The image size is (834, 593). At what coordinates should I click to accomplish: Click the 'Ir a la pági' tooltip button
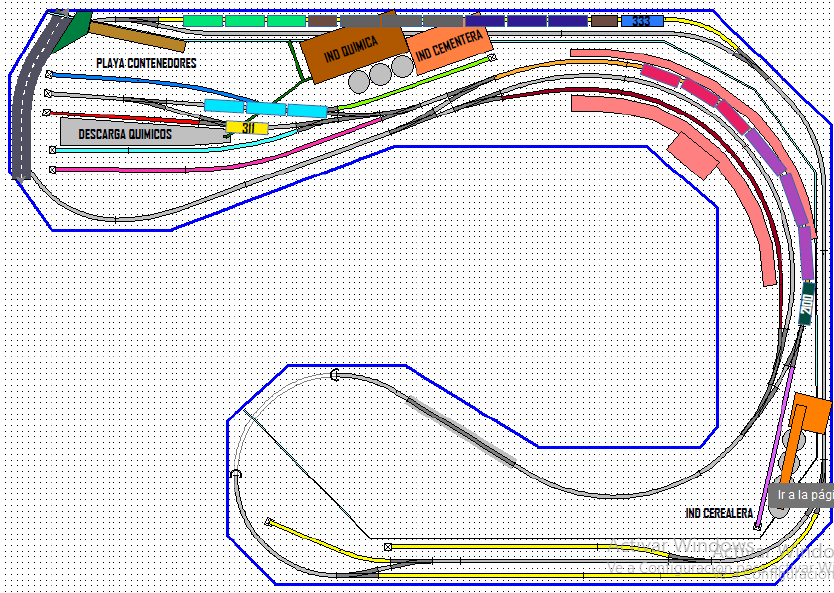point(802,495)
